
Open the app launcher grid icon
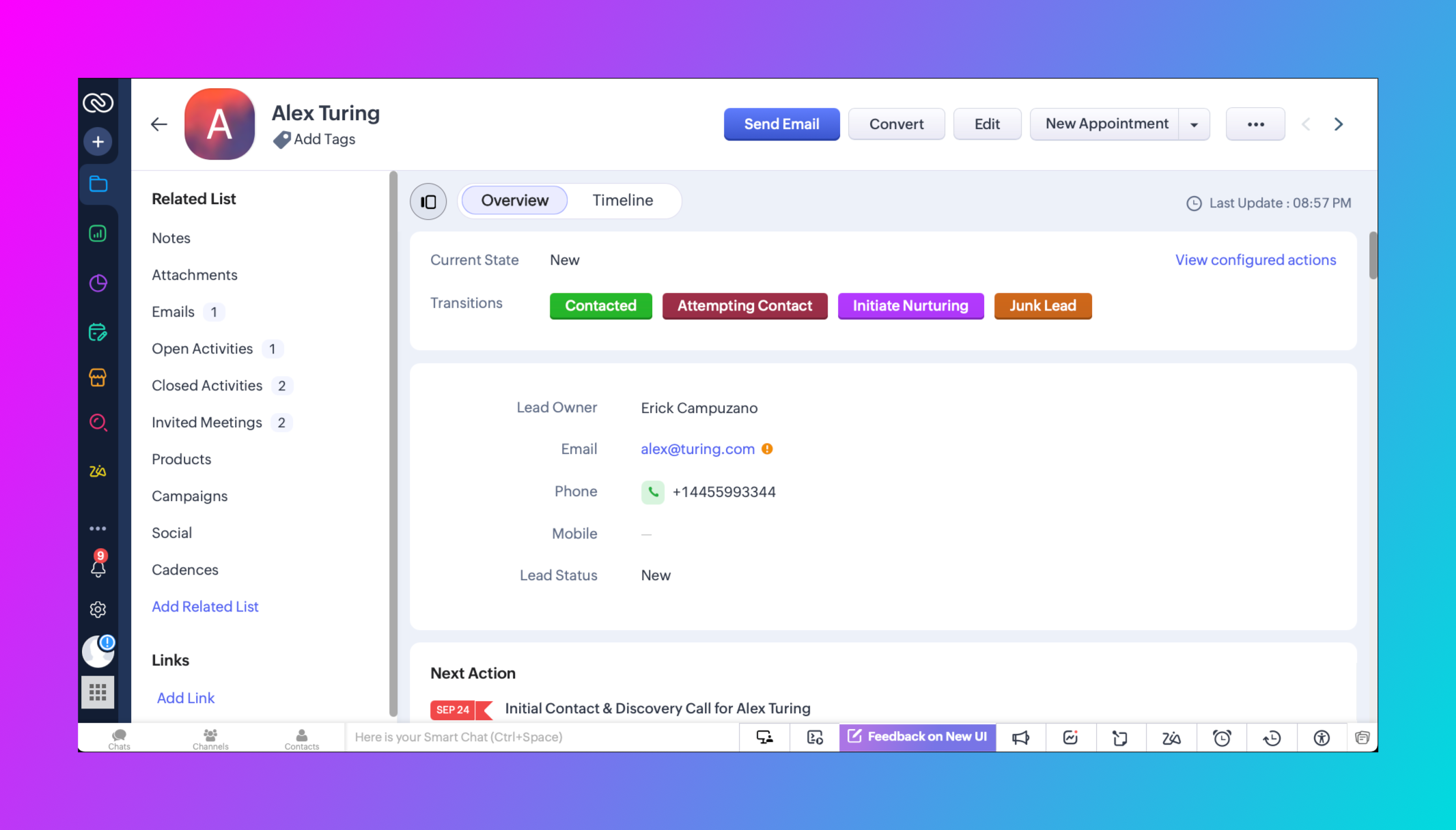(98, 692)
